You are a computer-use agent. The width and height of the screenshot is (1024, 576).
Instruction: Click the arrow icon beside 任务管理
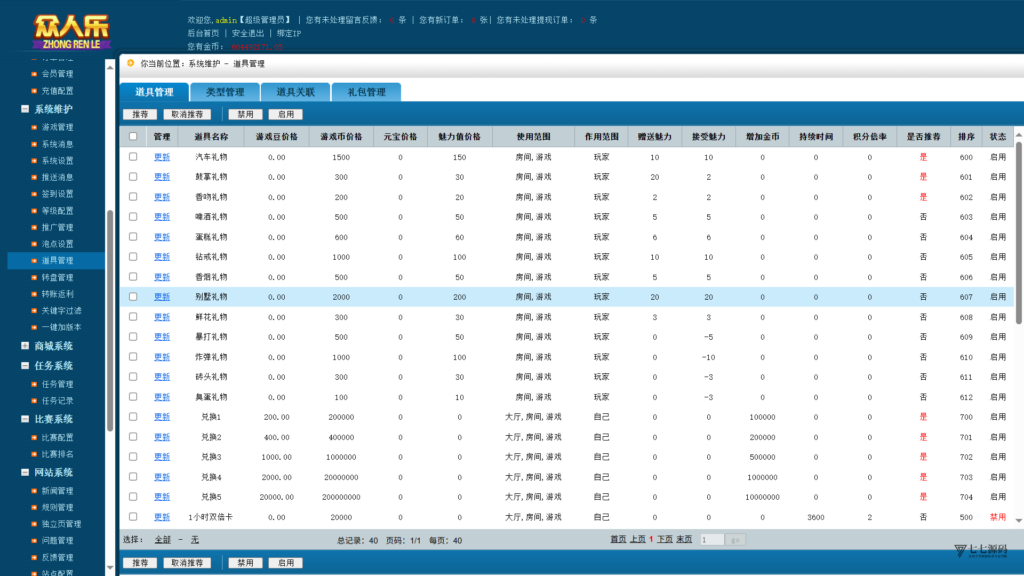pyautogui.click(x=34, y=385)
